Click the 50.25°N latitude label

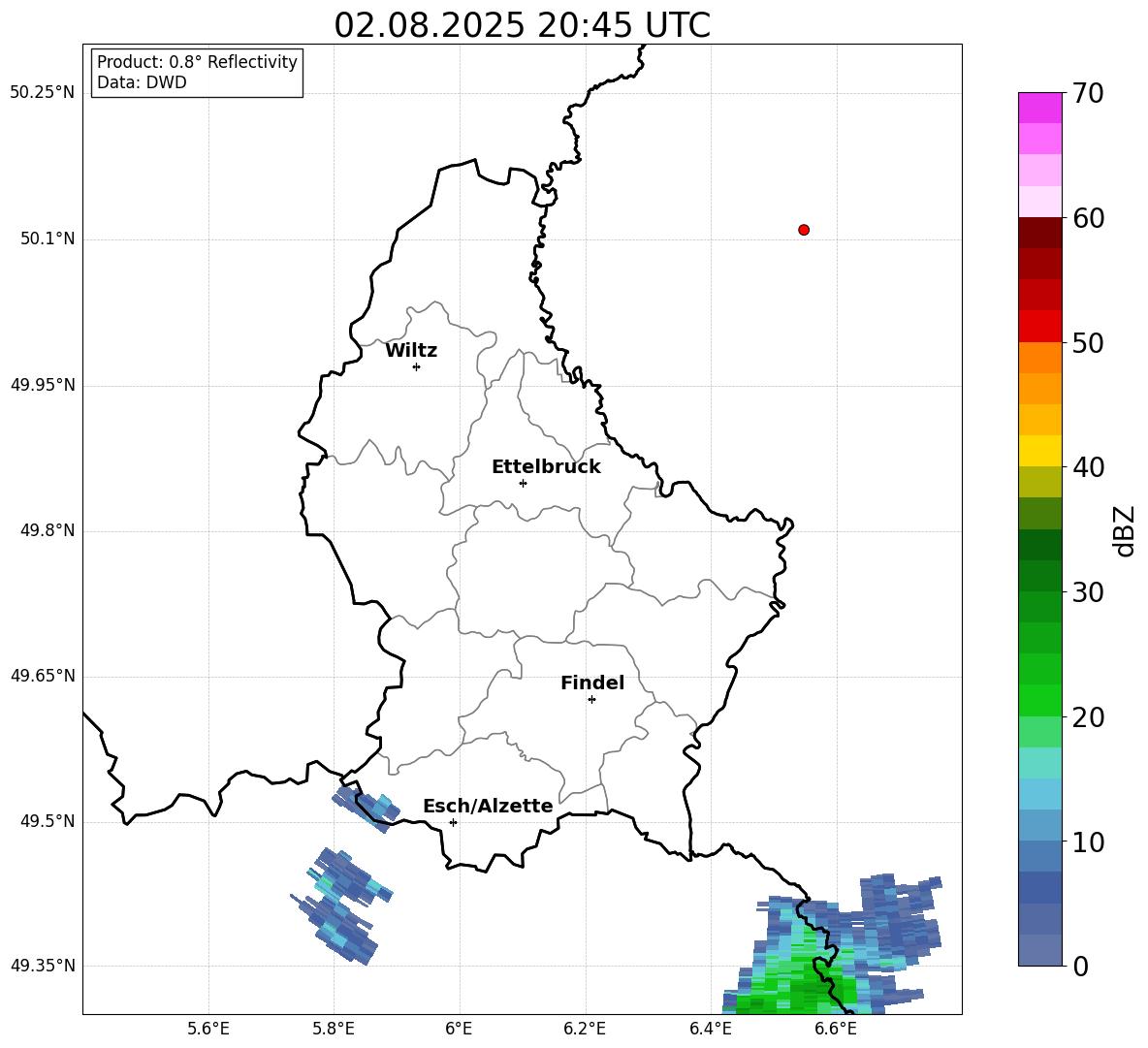click(x=42, y=93)
